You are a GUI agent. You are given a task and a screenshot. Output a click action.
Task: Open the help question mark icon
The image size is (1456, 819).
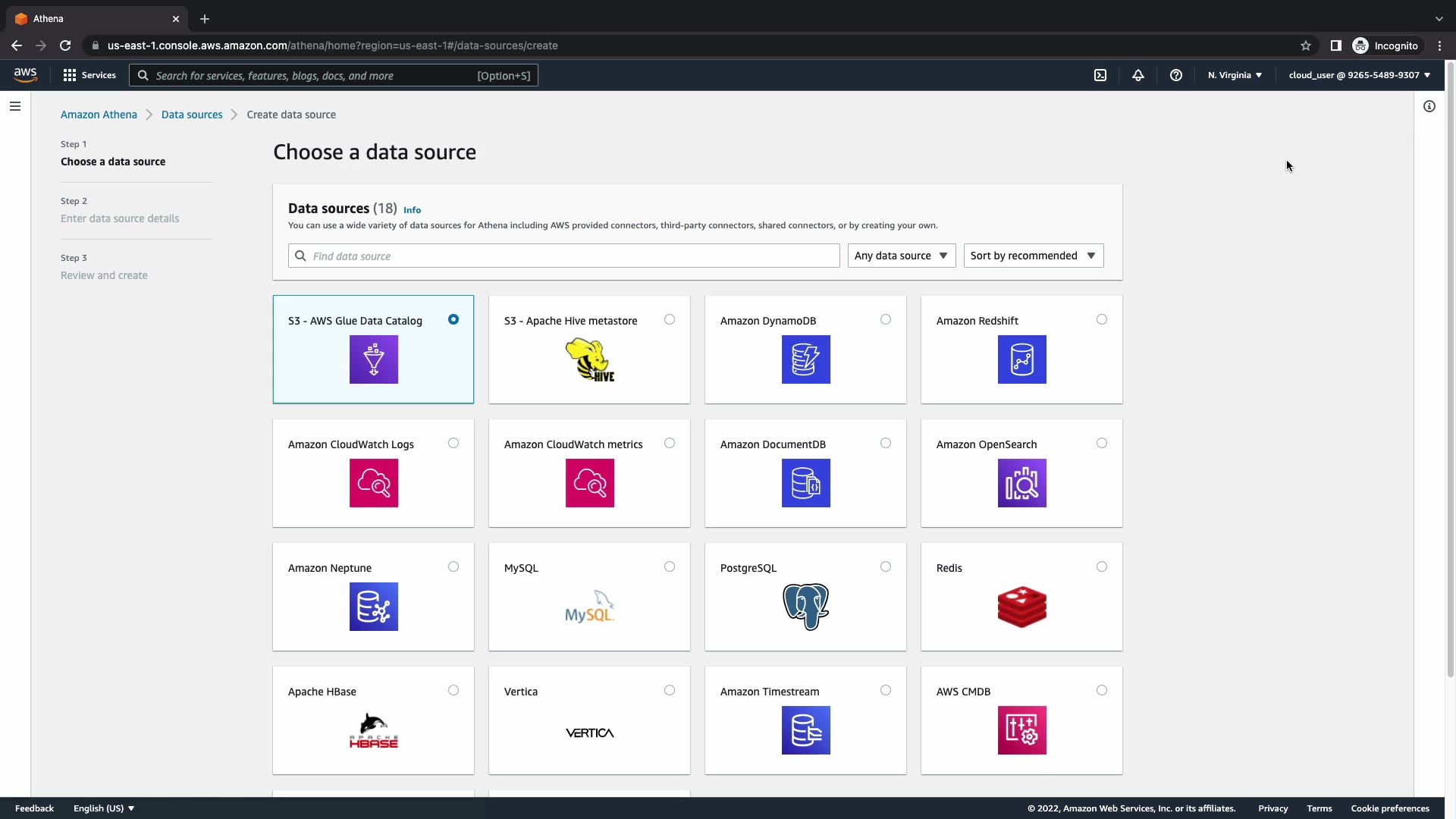coord(1176,75)
